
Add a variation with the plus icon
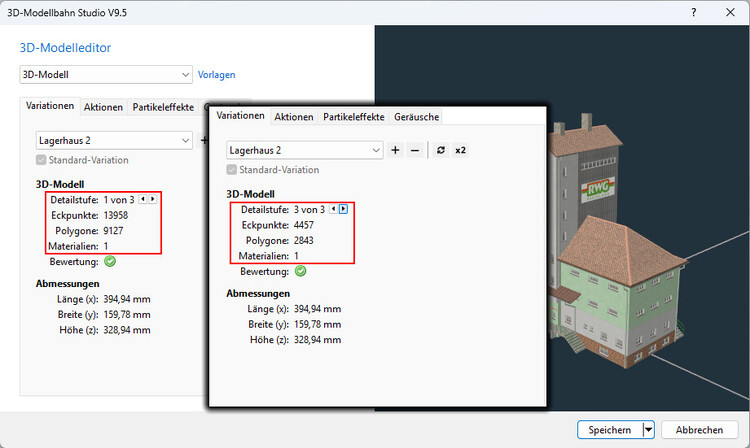pos(395,150)
